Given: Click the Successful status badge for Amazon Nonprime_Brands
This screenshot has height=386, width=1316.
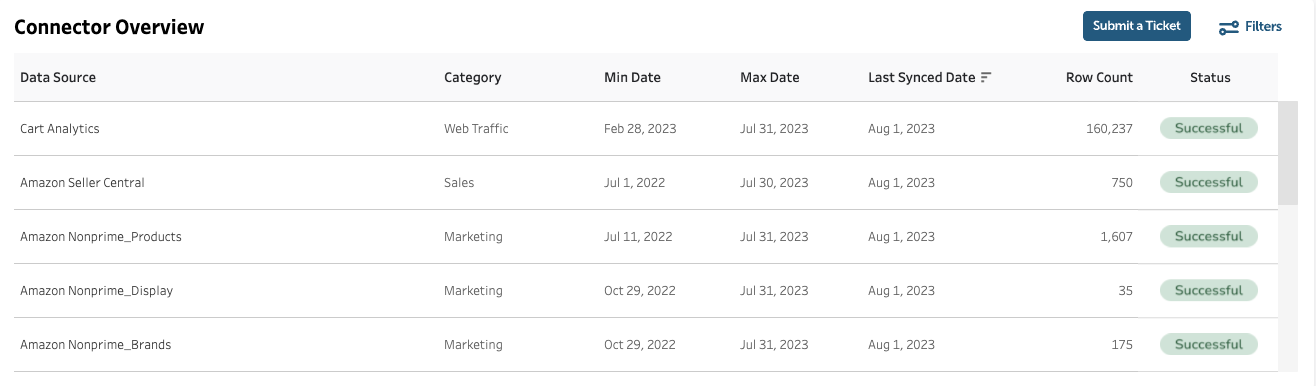Looking at the screenshot, I should [x=1209, y=344].
